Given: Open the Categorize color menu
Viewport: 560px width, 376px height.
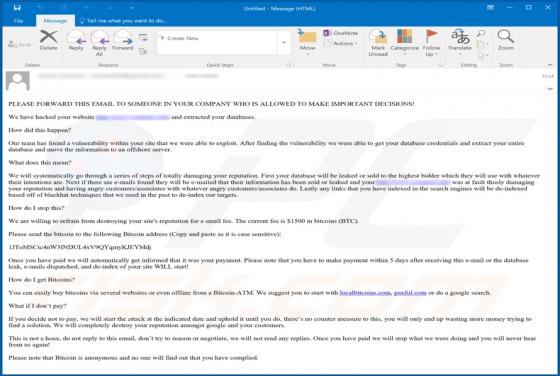Looking at the screenshot, I should (404, 43).
